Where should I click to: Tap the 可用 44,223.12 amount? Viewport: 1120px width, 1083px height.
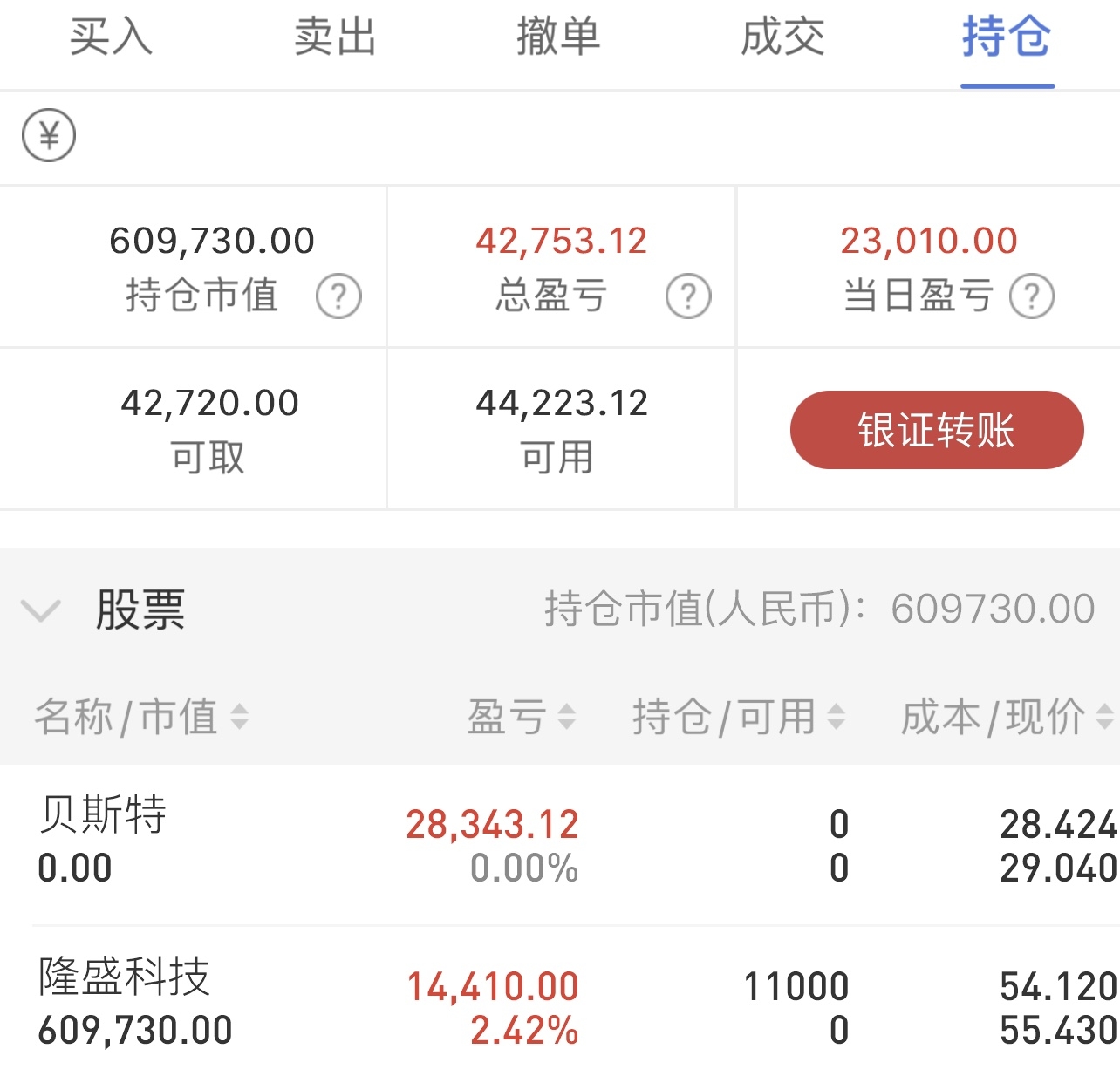(562, 403)
